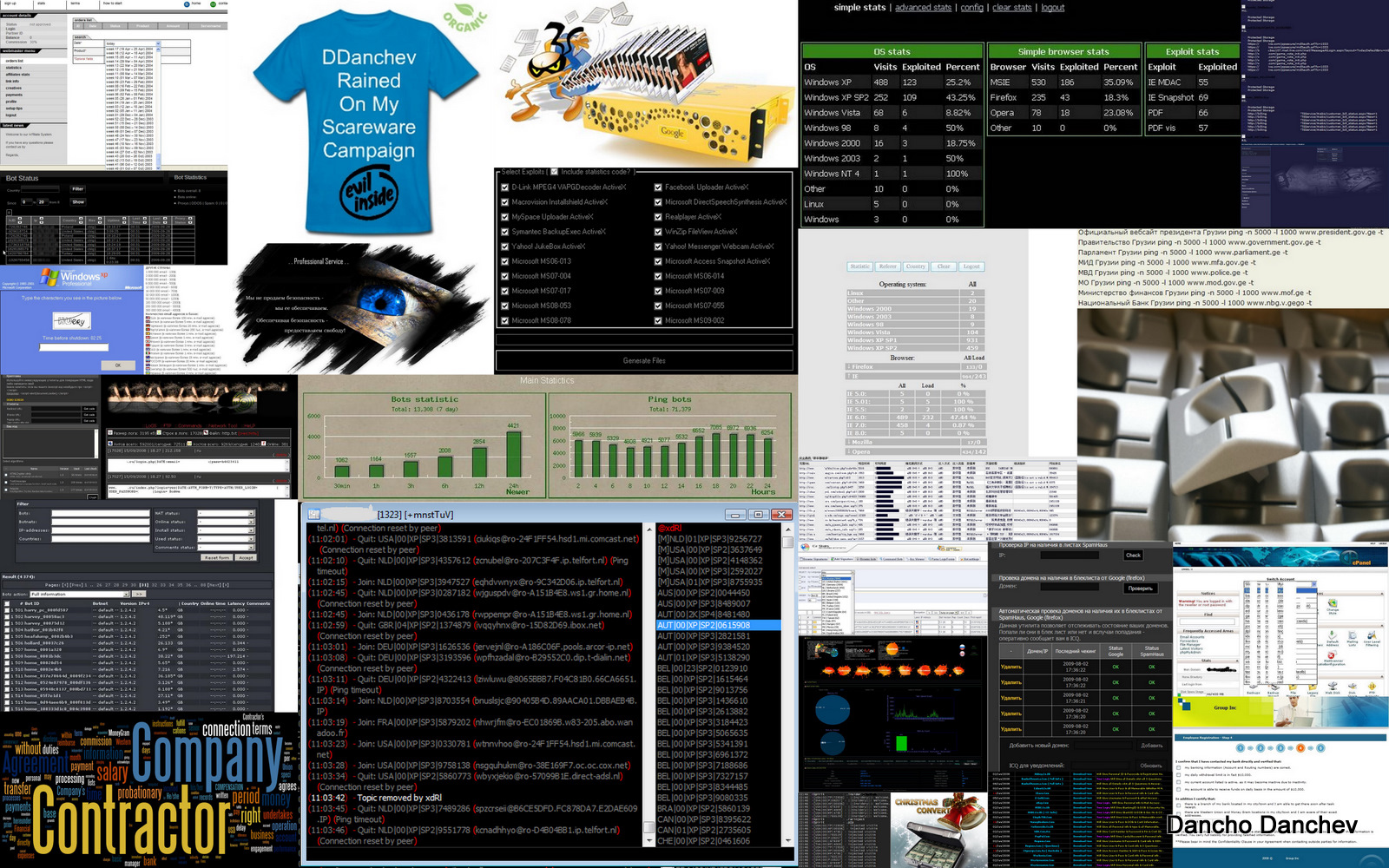Open the 'full information' dropdown in the bot panel

pyautogui.click(x=126, y=595)
